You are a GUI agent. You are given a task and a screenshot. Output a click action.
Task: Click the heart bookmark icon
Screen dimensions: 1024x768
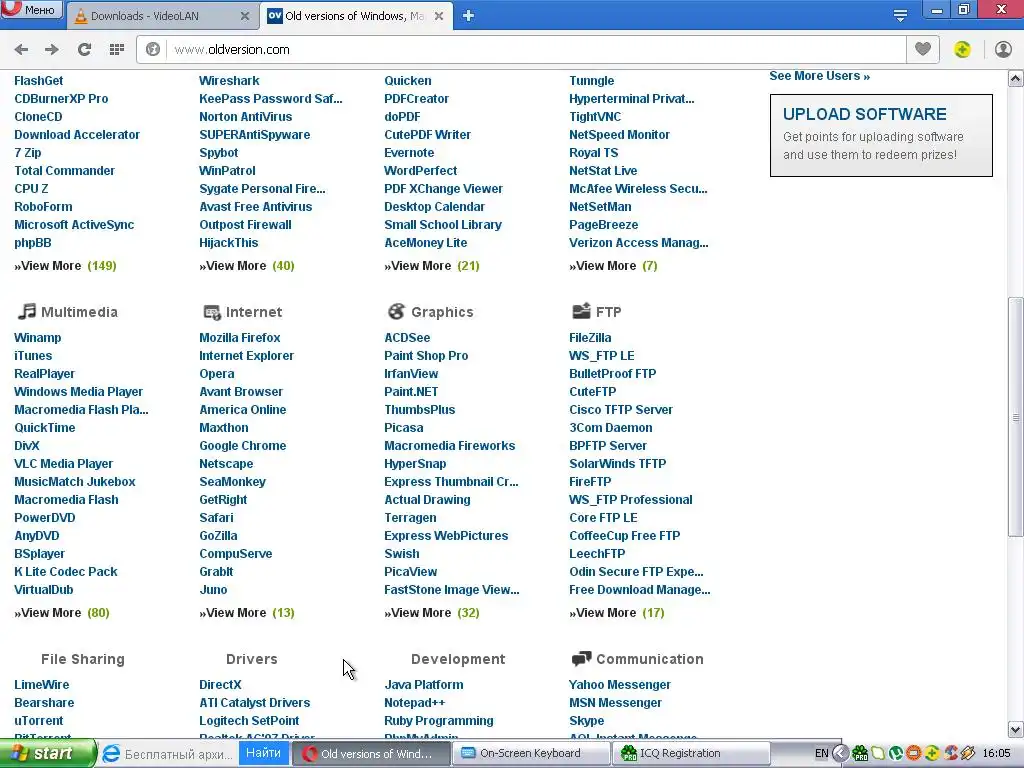[x=922, y=50]
